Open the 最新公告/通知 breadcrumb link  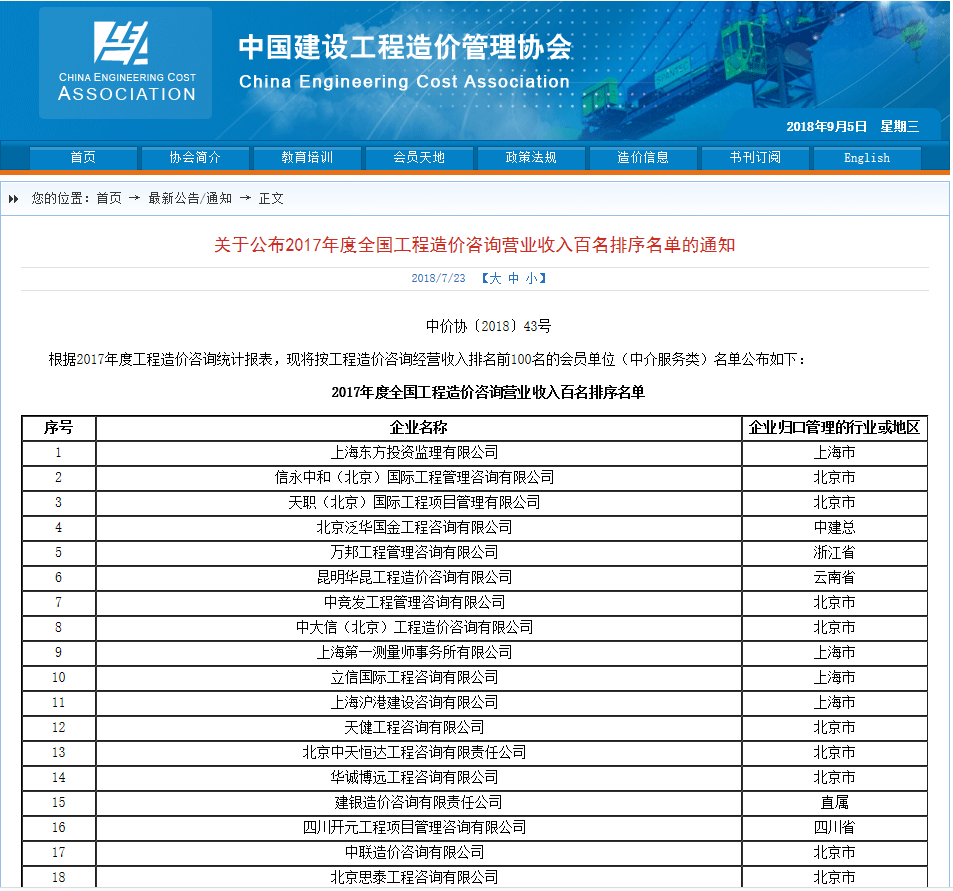tap(190, 199)
